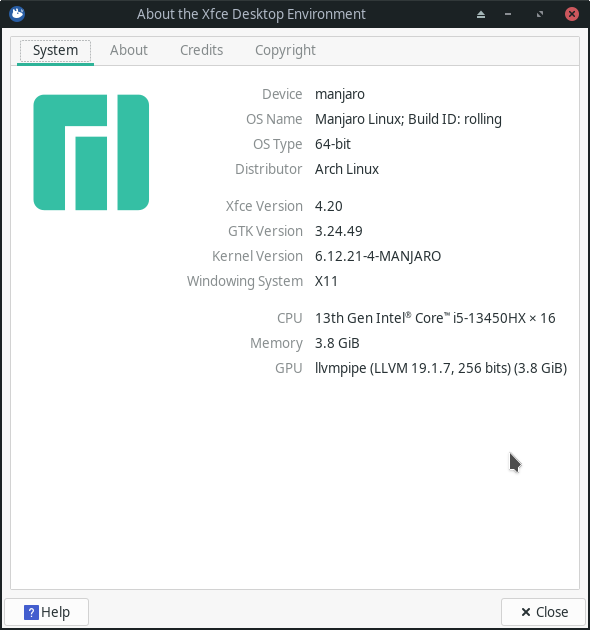The height and width of the screenshot is (630, 590).
Task: Click the GPU value 'llvmpipe (LLVM 19.1.7...)'
Action: coord(441,368)
